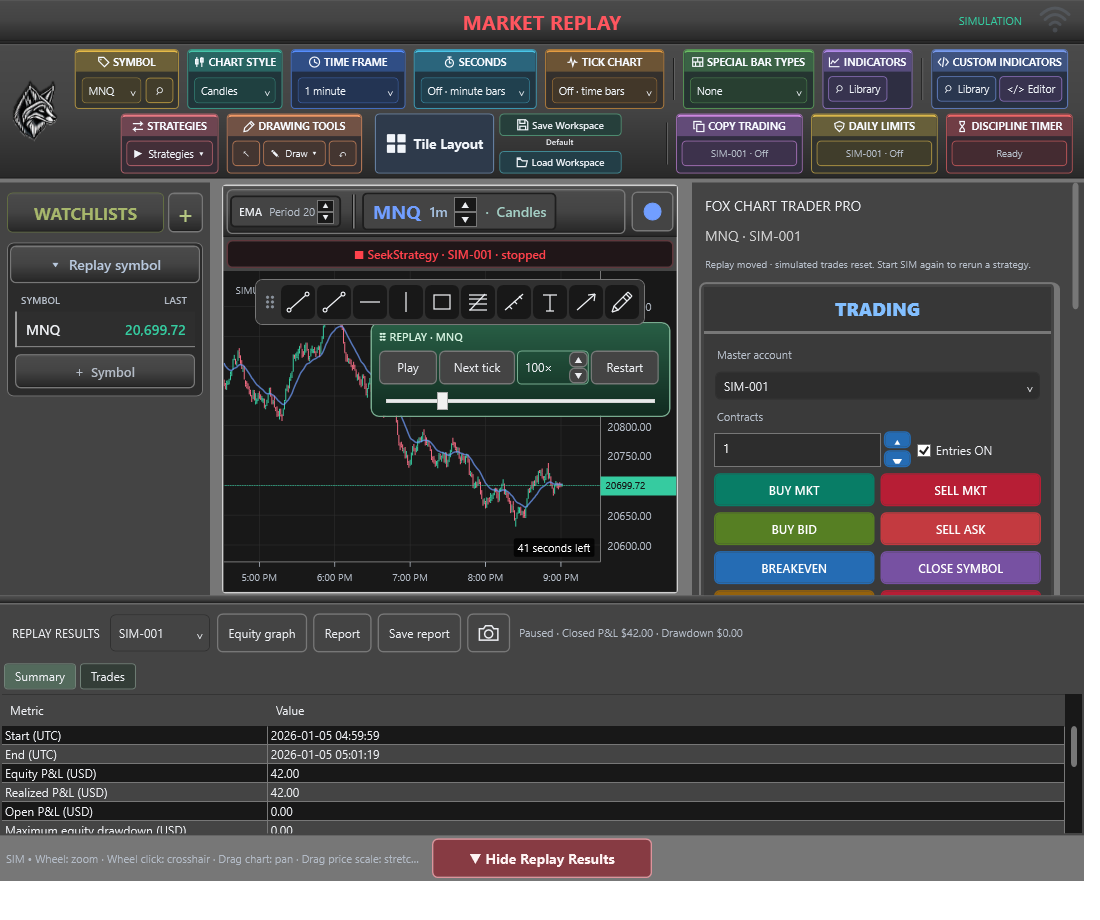The width and height of the screenshot is (1100, 920).
Task: Click CLOSE SYMBOL
Action: click(x=960, y=568)
